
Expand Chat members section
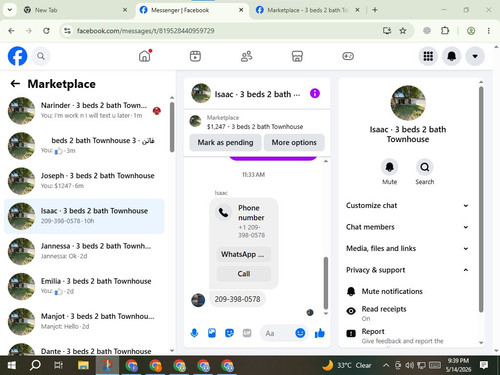[407, 227]
